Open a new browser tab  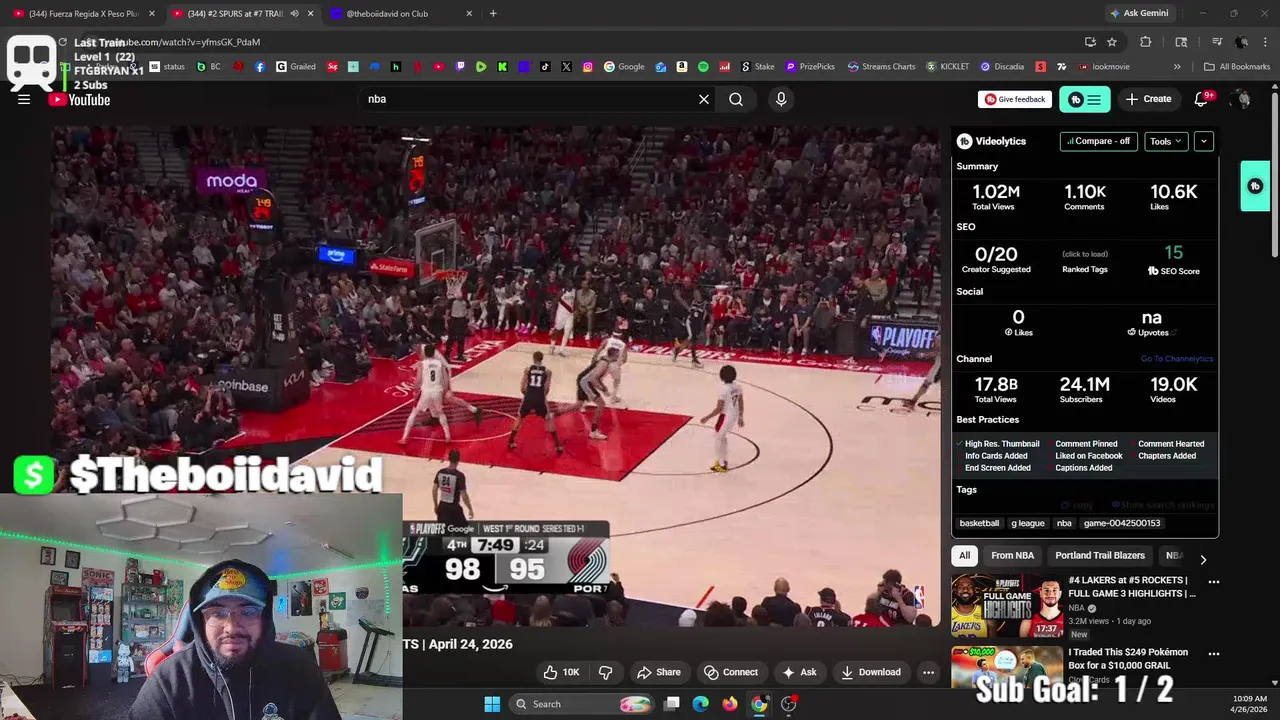click(493, 13)
